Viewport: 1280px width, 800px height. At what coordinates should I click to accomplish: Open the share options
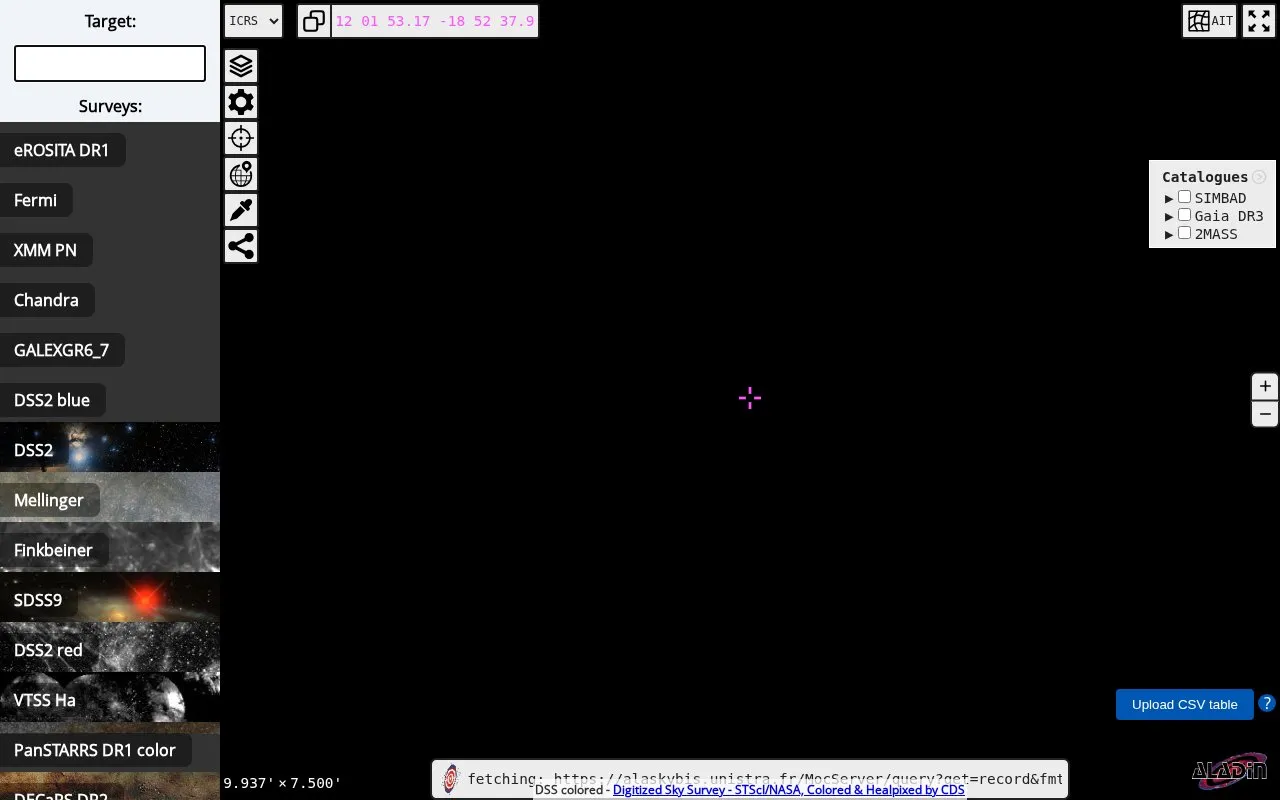click(241, 246)
